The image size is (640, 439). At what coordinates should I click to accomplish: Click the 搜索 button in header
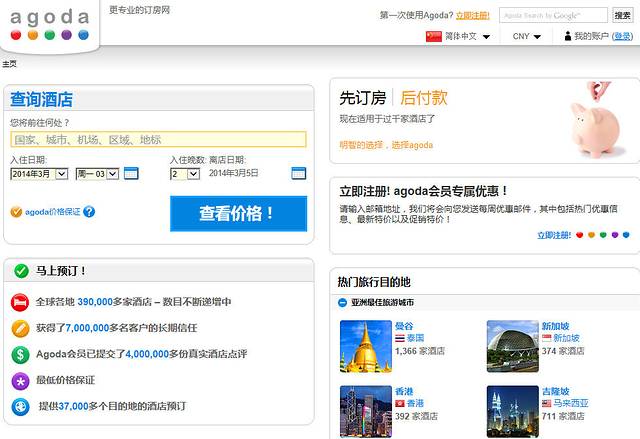tap(622, 16)
